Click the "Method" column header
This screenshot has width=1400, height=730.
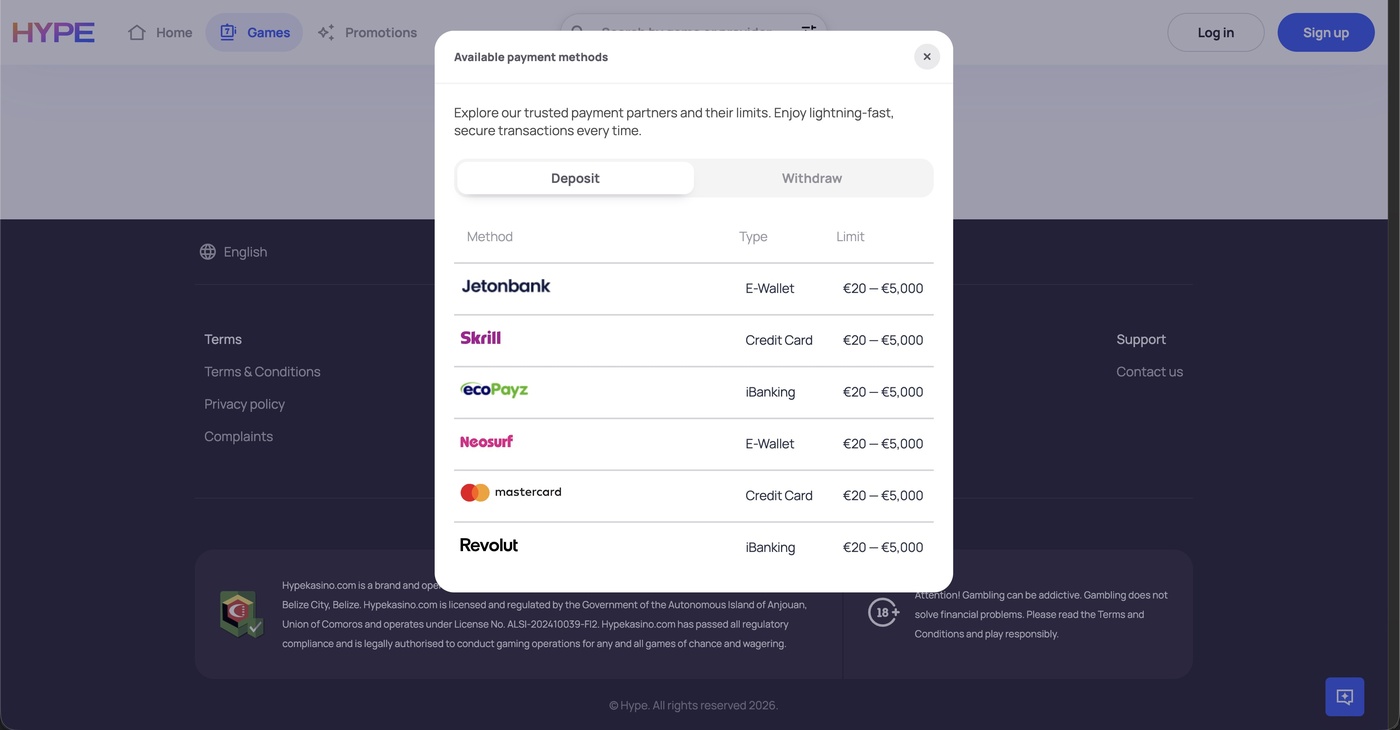tap(490, 237)
